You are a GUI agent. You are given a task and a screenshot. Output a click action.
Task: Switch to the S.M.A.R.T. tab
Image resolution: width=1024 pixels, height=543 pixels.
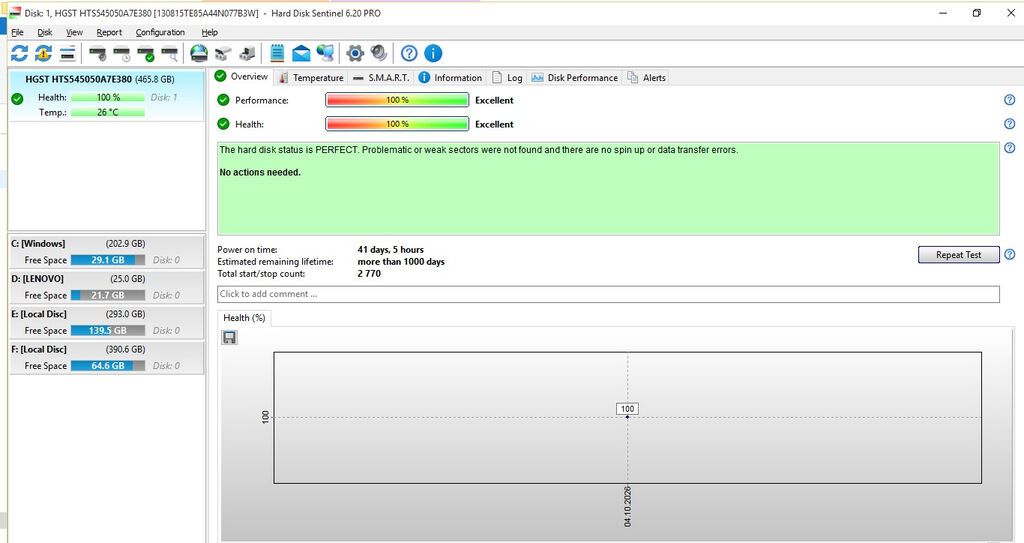pyautogui.click(x=381, y=77)
